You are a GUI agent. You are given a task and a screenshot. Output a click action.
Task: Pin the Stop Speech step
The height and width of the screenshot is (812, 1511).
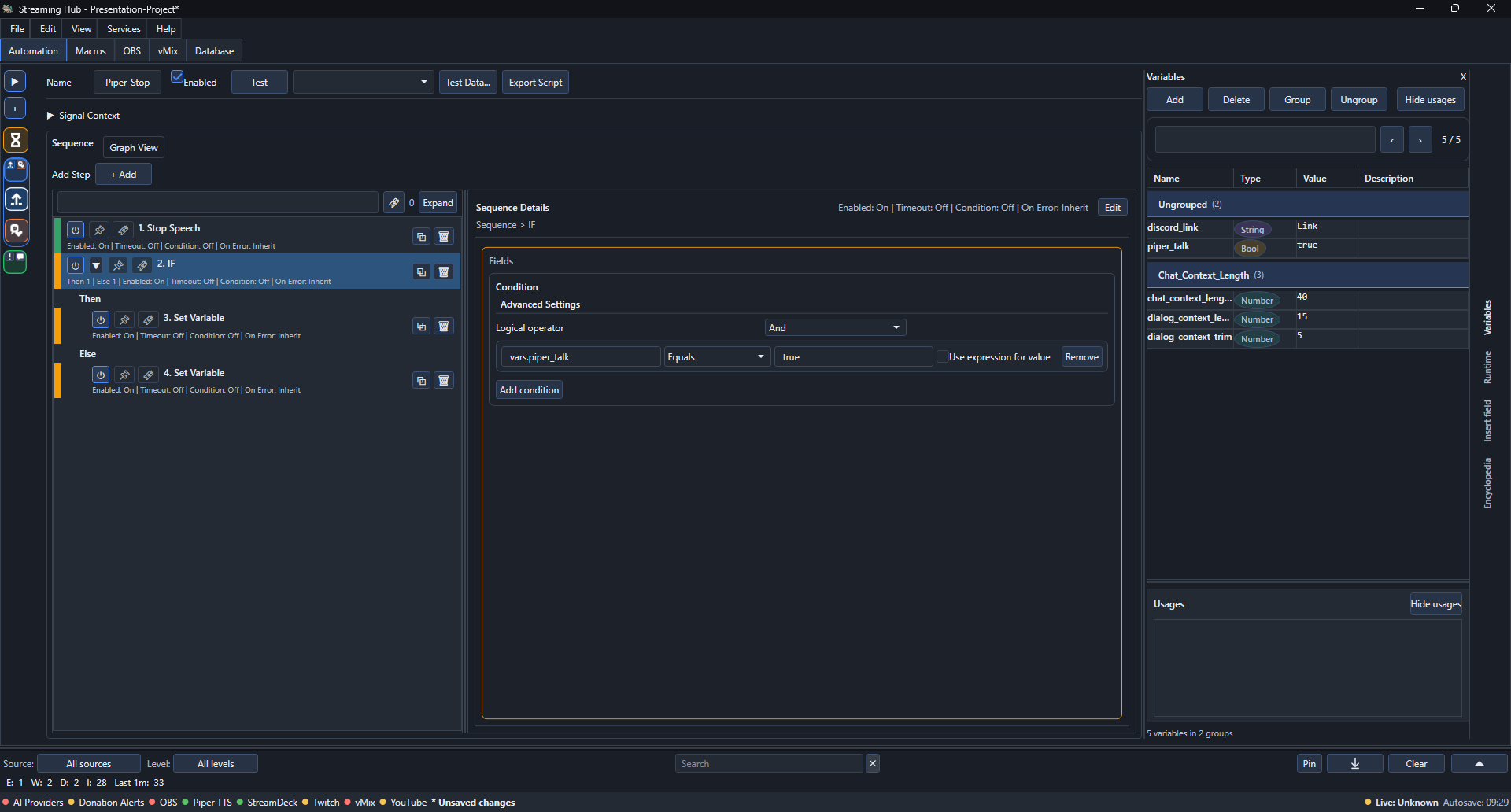tap(99, 230)
